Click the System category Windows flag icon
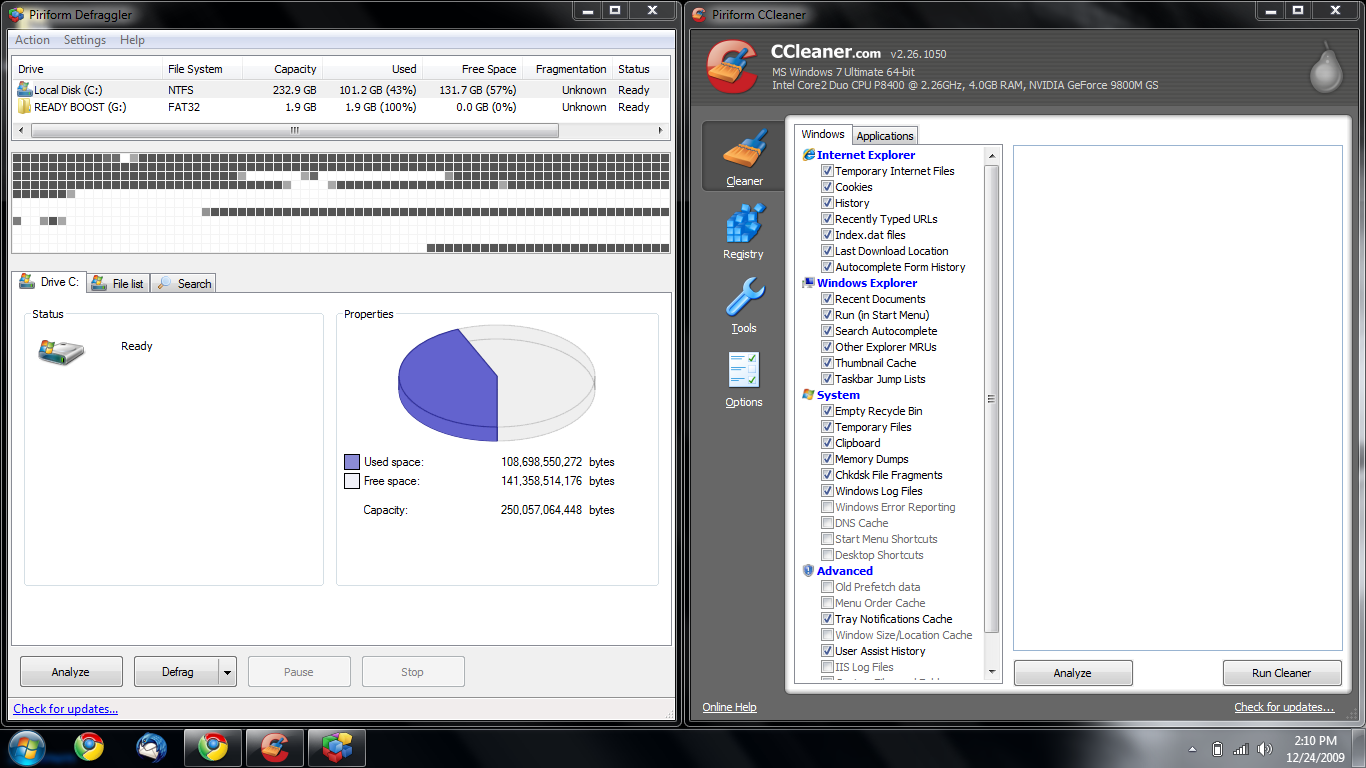 click(809, 395)
